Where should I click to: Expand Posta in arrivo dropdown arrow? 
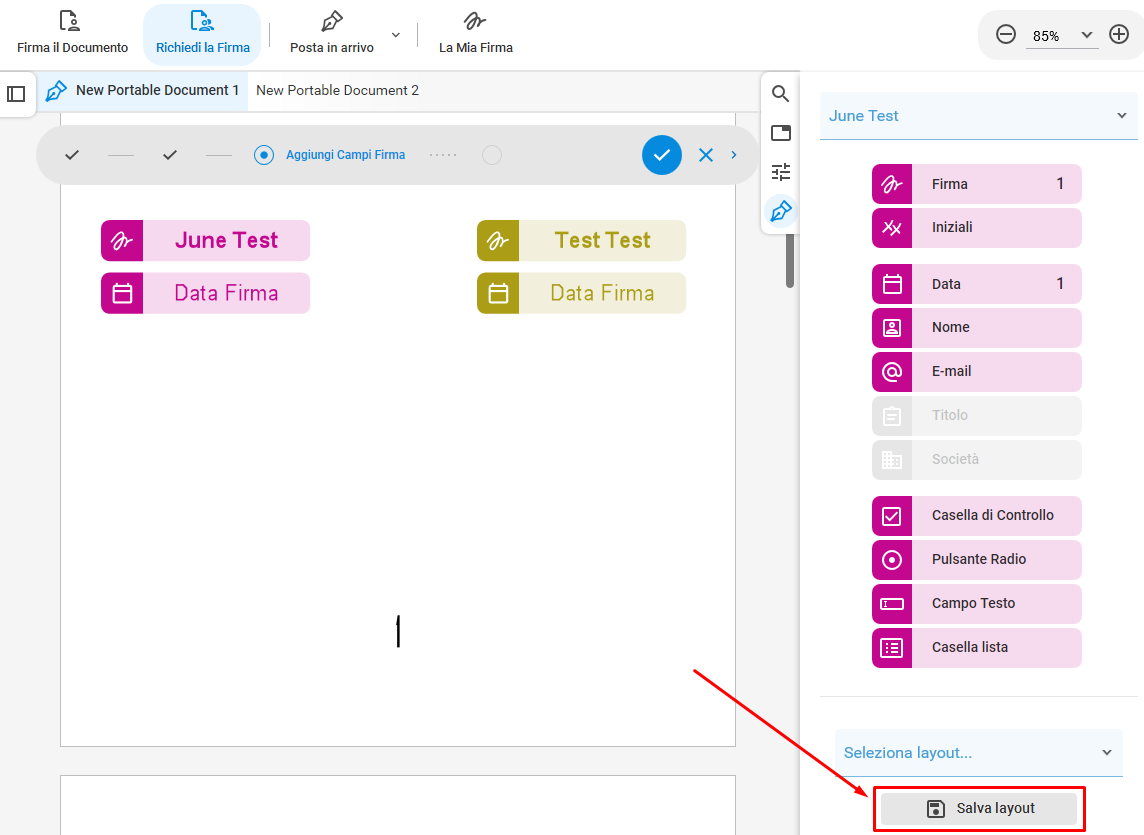coord(395,35)
